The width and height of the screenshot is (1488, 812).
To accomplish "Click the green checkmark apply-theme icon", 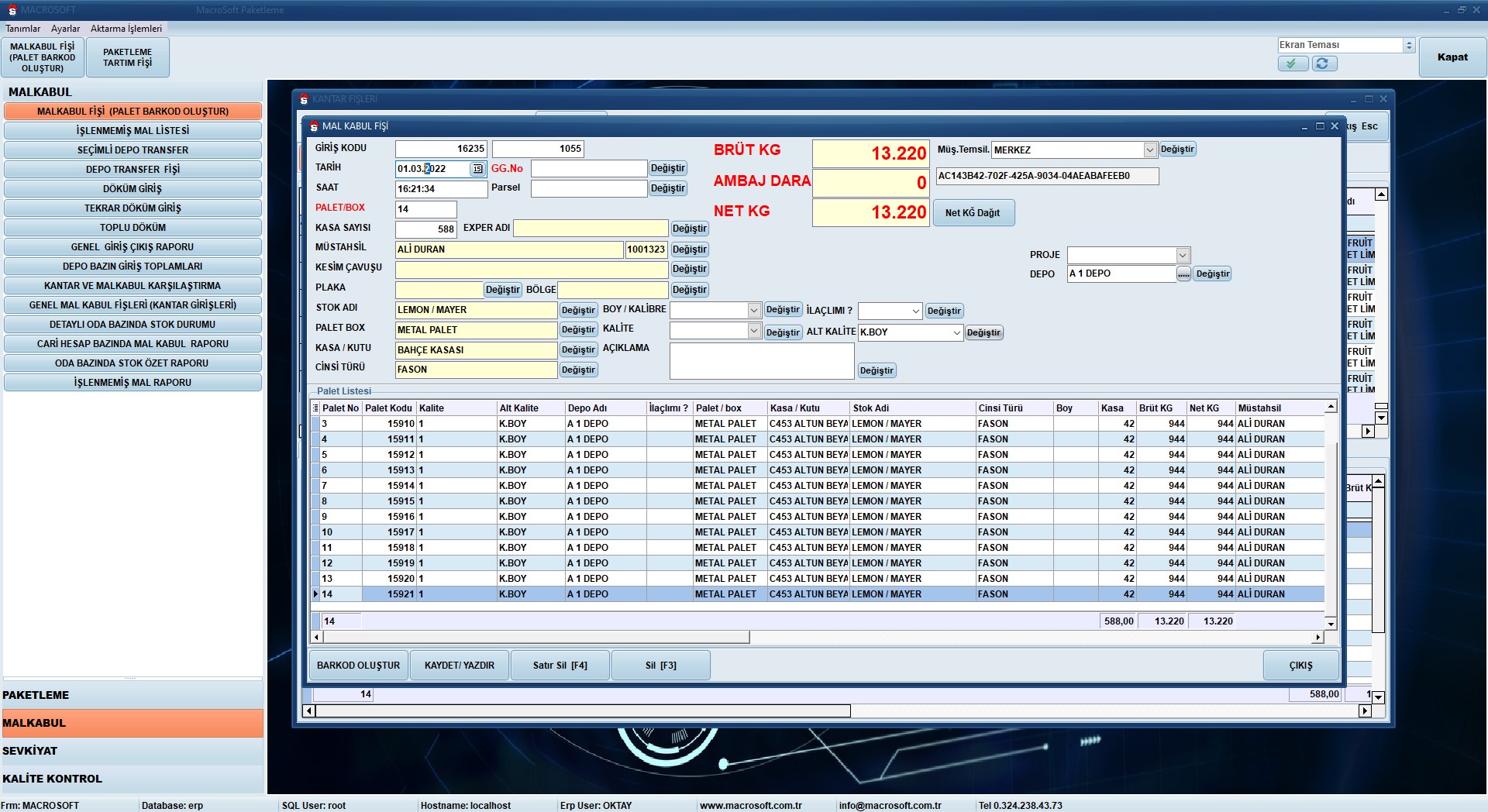I will coord(1292,64).
